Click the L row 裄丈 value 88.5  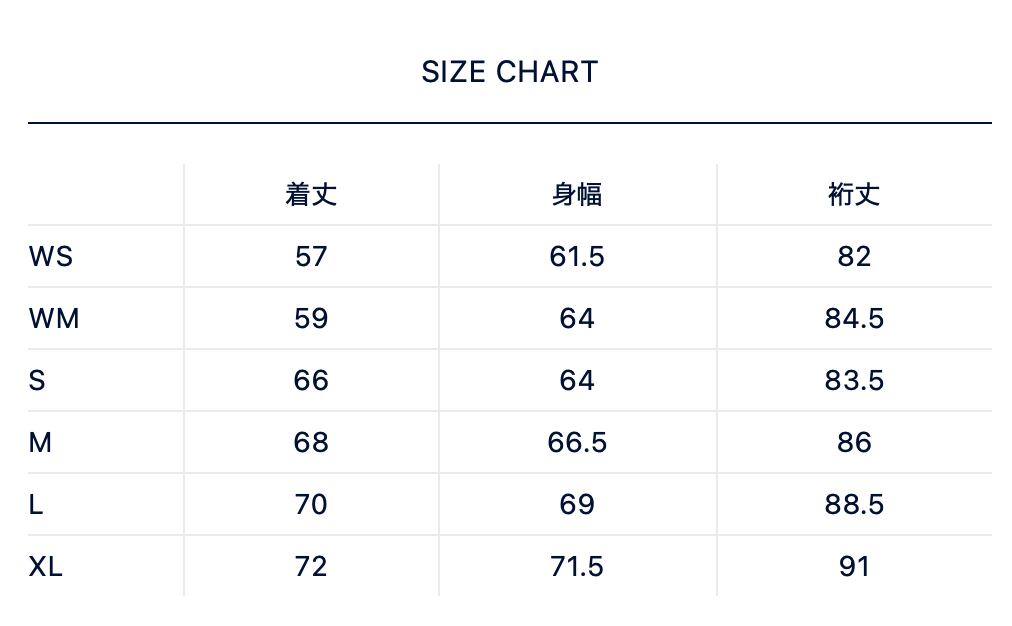coord(854,505)
